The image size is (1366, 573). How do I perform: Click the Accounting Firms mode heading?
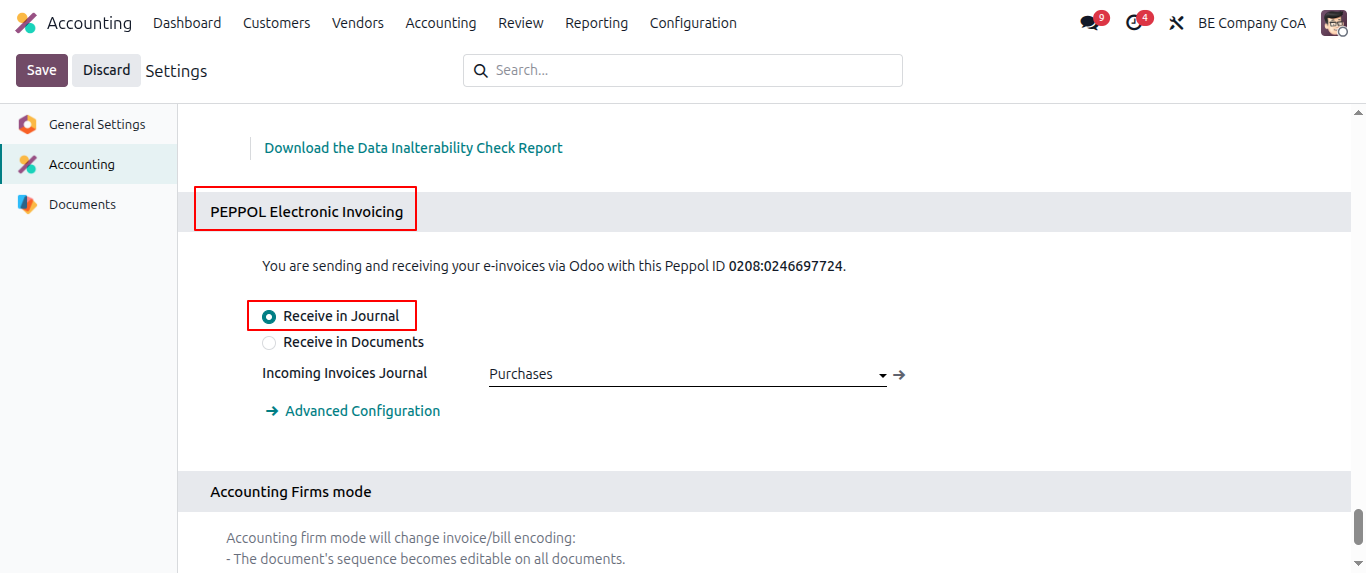[x=290, y=492]
